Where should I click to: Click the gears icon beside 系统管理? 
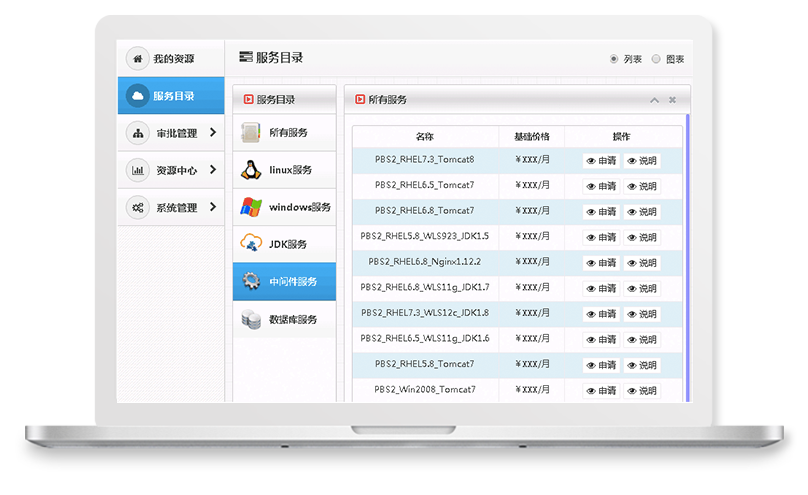pyautogui.click(x=137, y=207)
